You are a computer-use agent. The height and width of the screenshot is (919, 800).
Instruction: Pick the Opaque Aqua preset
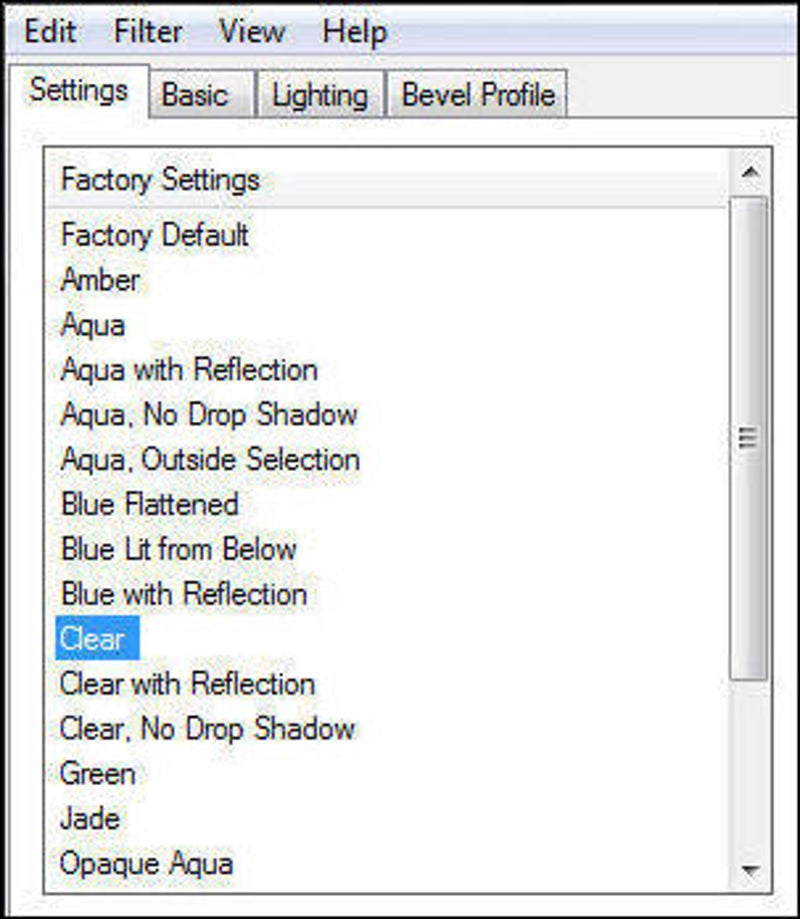pos(146,863)
